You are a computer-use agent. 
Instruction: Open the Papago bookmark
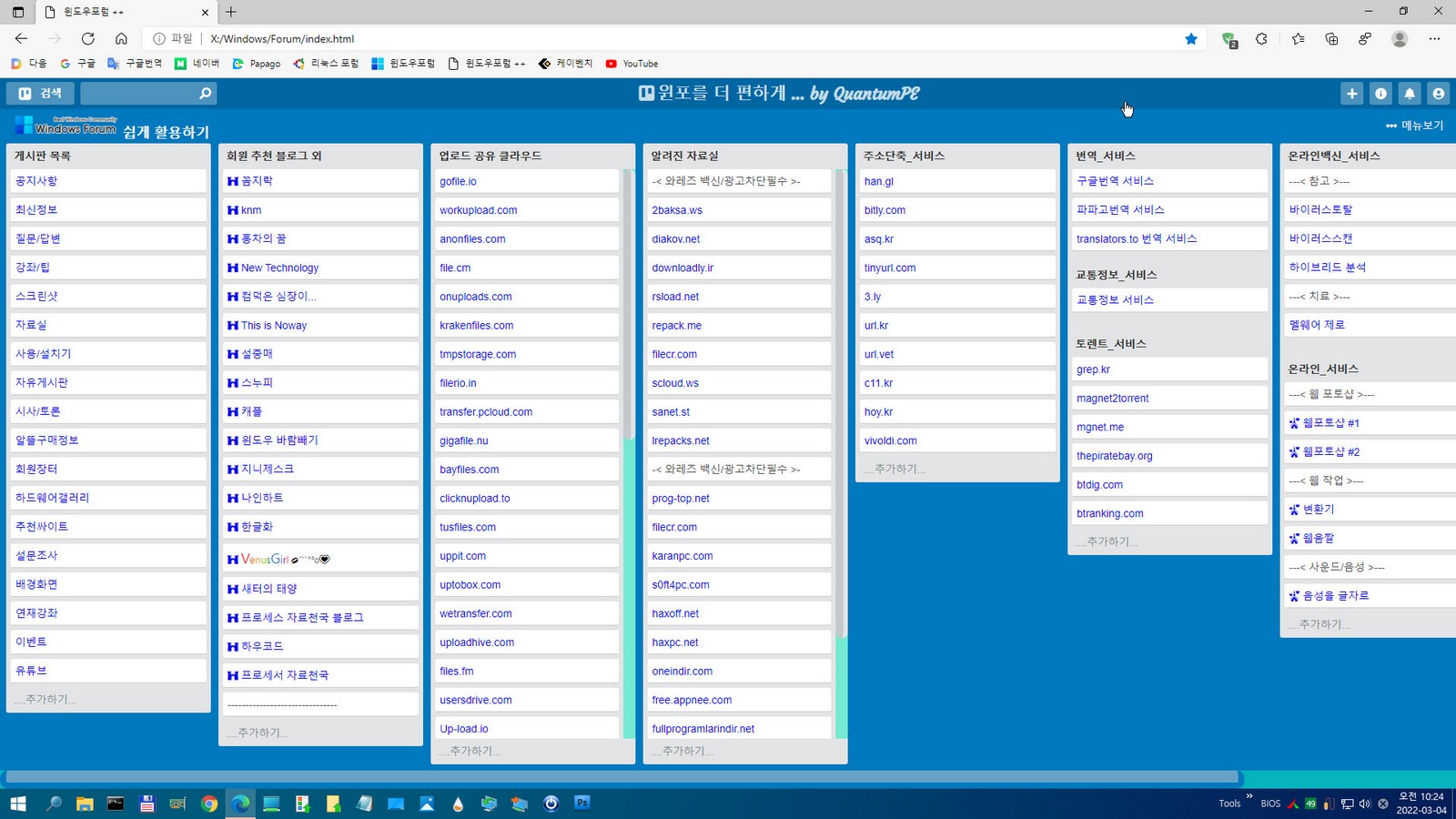click(256, 64)
